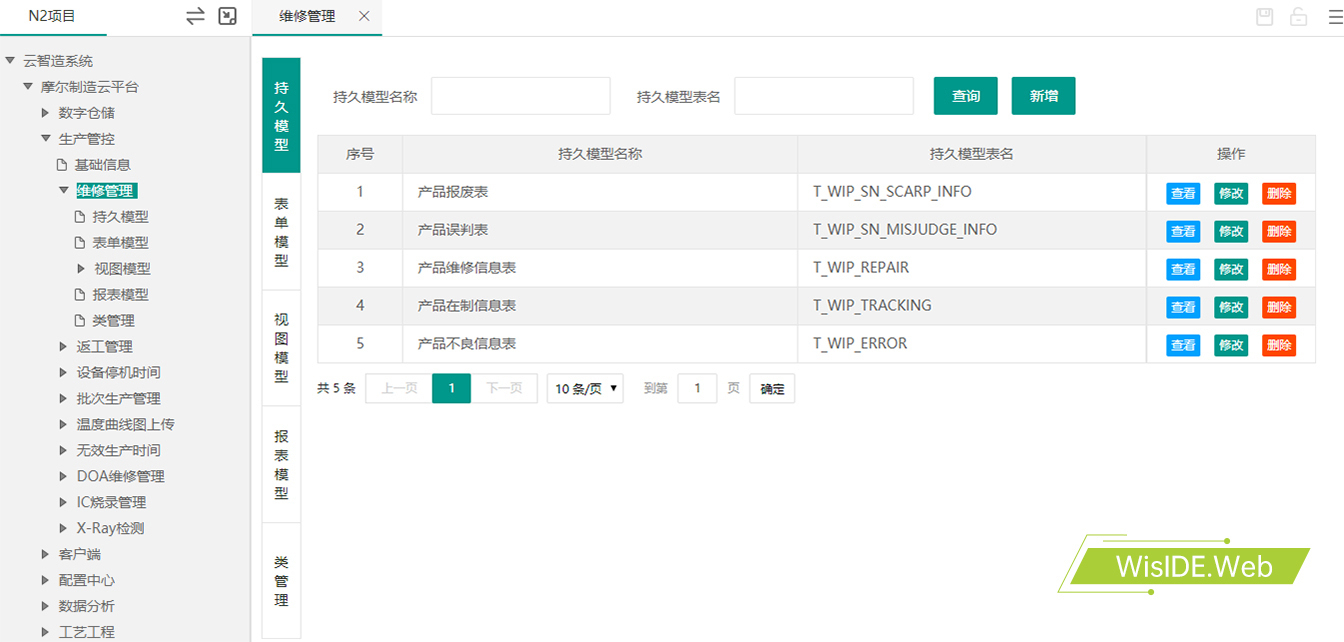Screen dimensions: 1344x642
Task: Click the 新增 add button
Action: pyautogui.click(x=1043, y=96)
